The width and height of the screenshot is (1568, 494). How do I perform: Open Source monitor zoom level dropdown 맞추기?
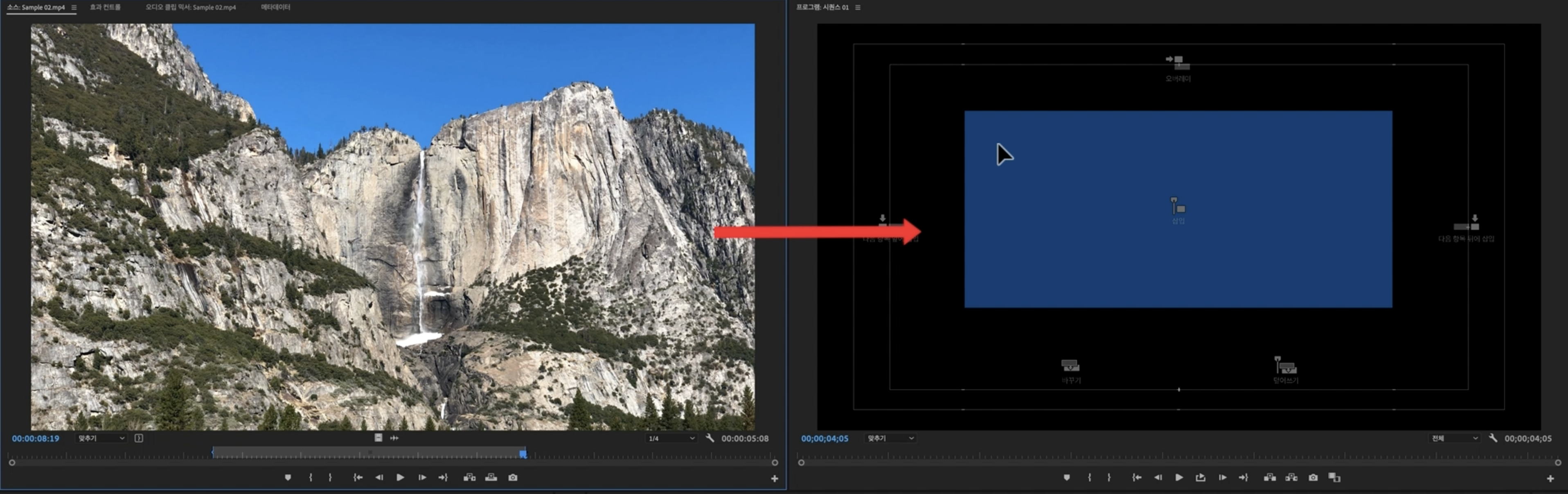coord(101,438)
